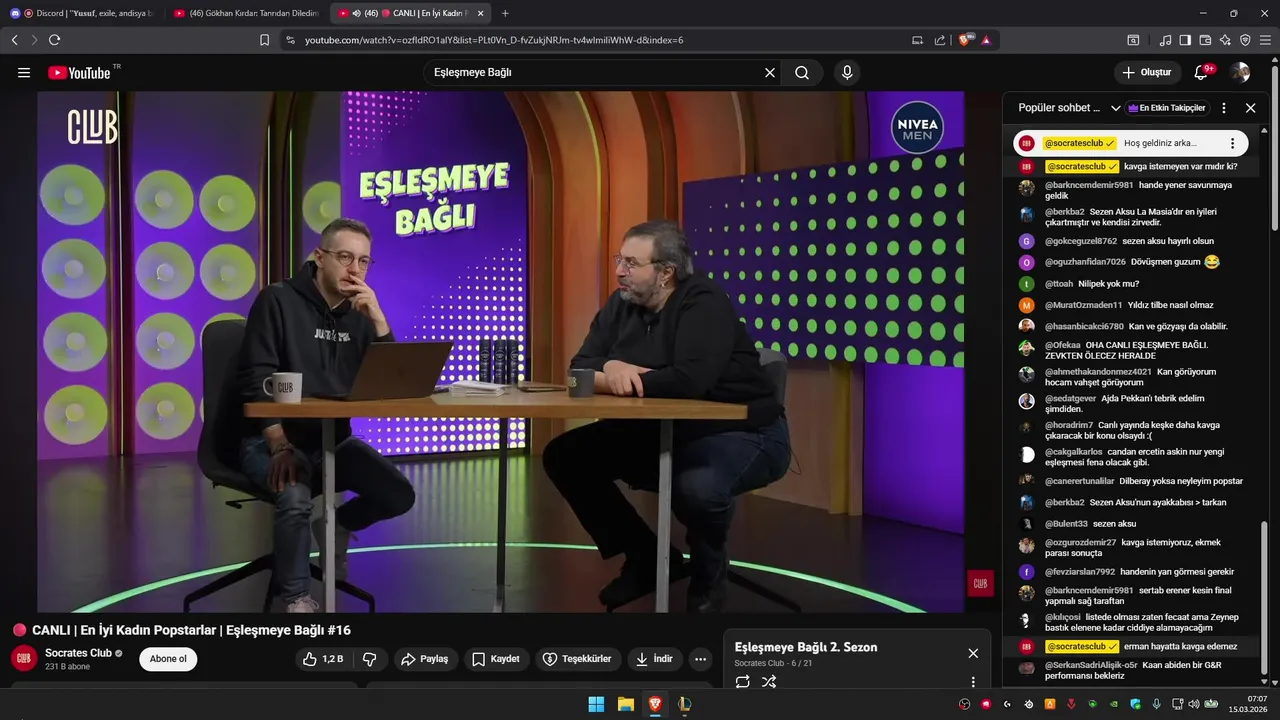
Task: Reload the current page
Action: (54, 40)
